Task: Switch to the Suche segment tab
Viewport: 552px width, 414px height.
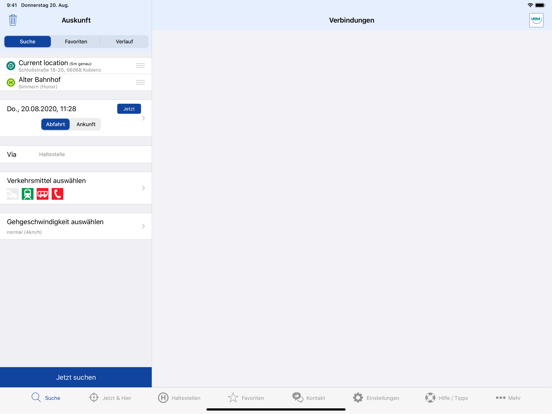Action: click(27, 42)
